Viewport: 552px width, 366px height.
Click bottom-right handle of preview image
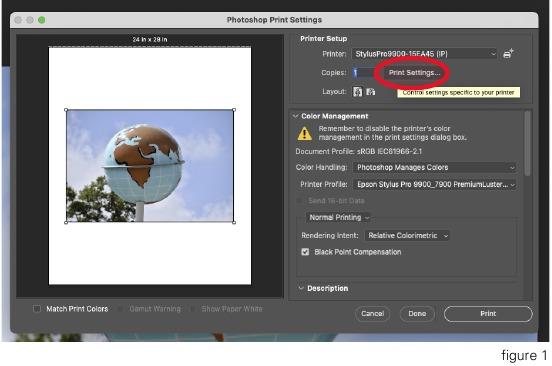tap(234, 222)
